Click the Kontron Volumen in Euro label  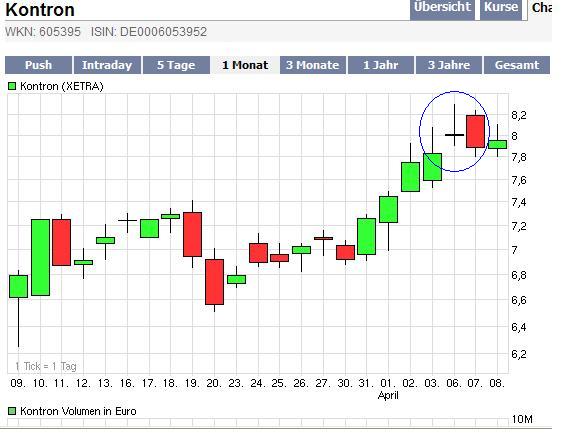(78, 411)
